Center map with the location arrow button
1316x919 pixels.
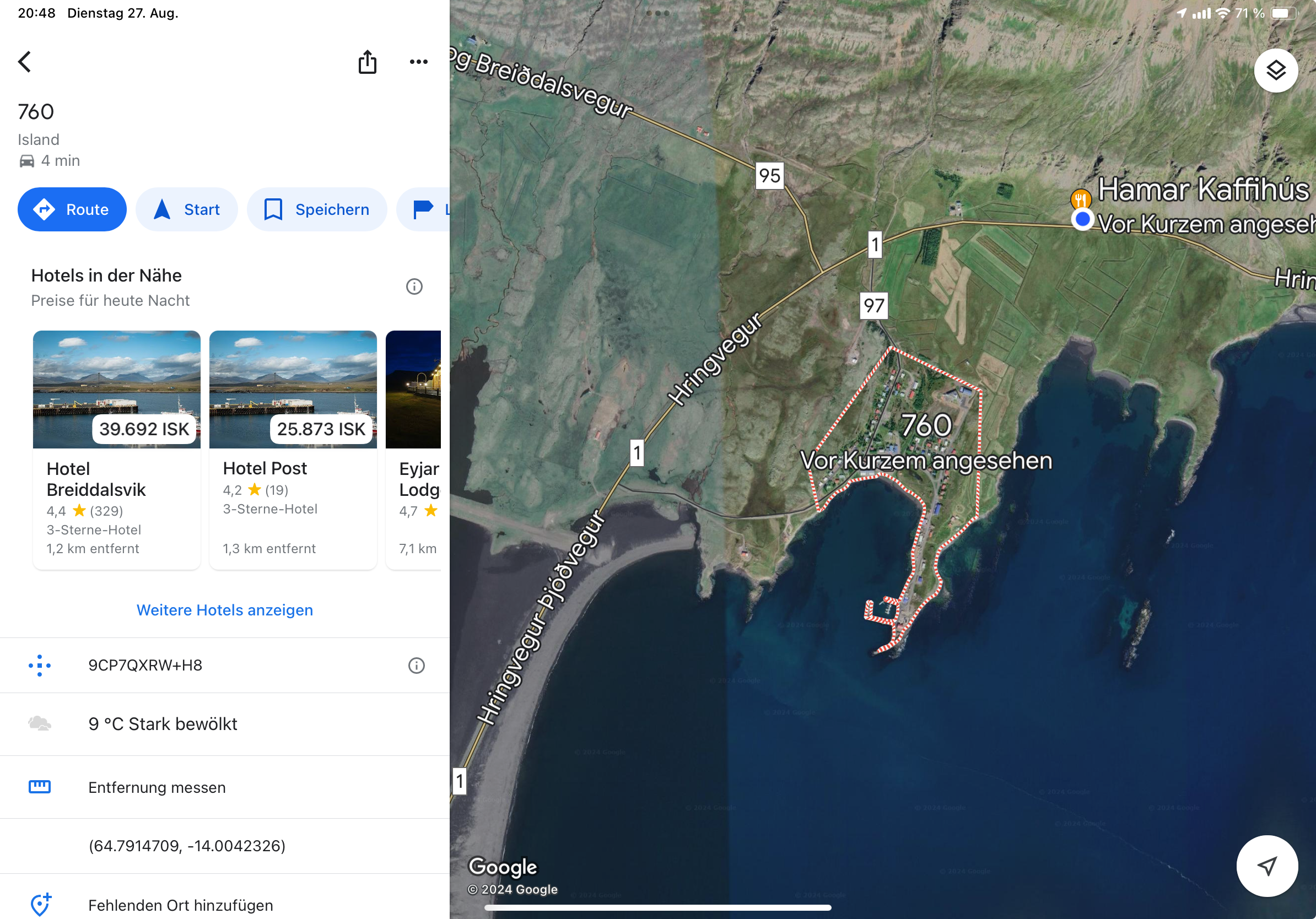pos(1267,865)
